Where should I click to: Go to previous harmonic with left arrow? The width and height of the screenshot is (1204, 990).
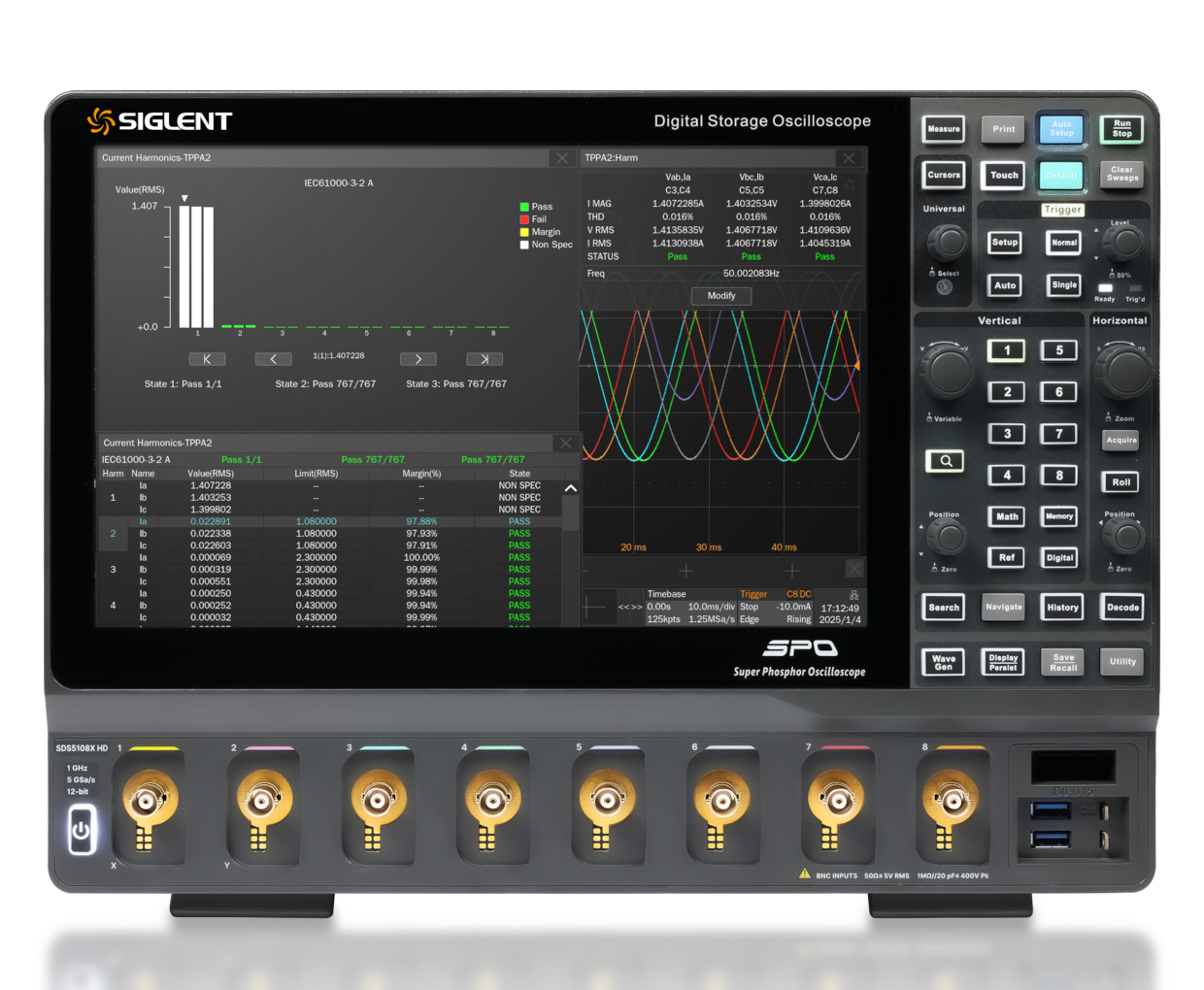click(x=274, y=359)
